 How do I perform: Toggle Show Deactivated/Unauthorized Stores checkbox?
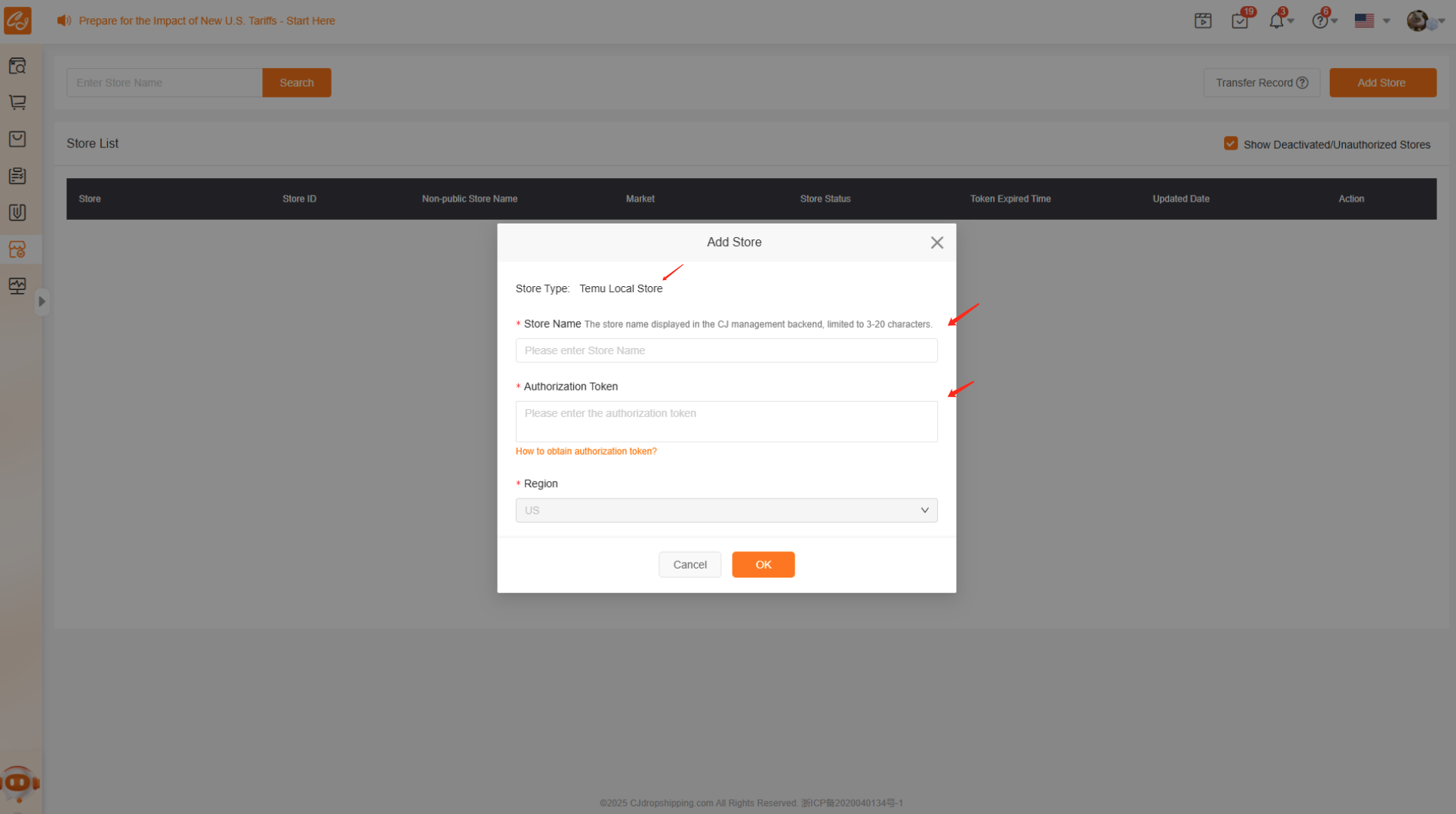click(x=1231, y=143)
